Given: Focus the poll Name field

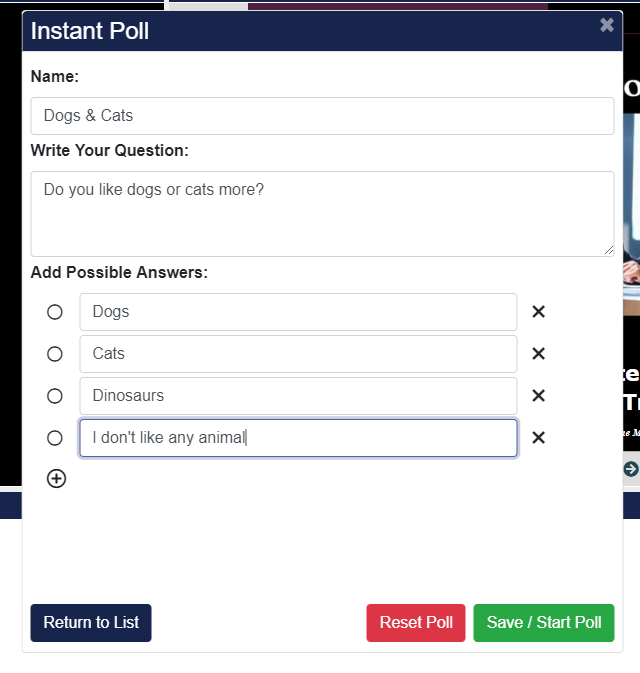Looking at the screenshot, I should coord(322,116).
